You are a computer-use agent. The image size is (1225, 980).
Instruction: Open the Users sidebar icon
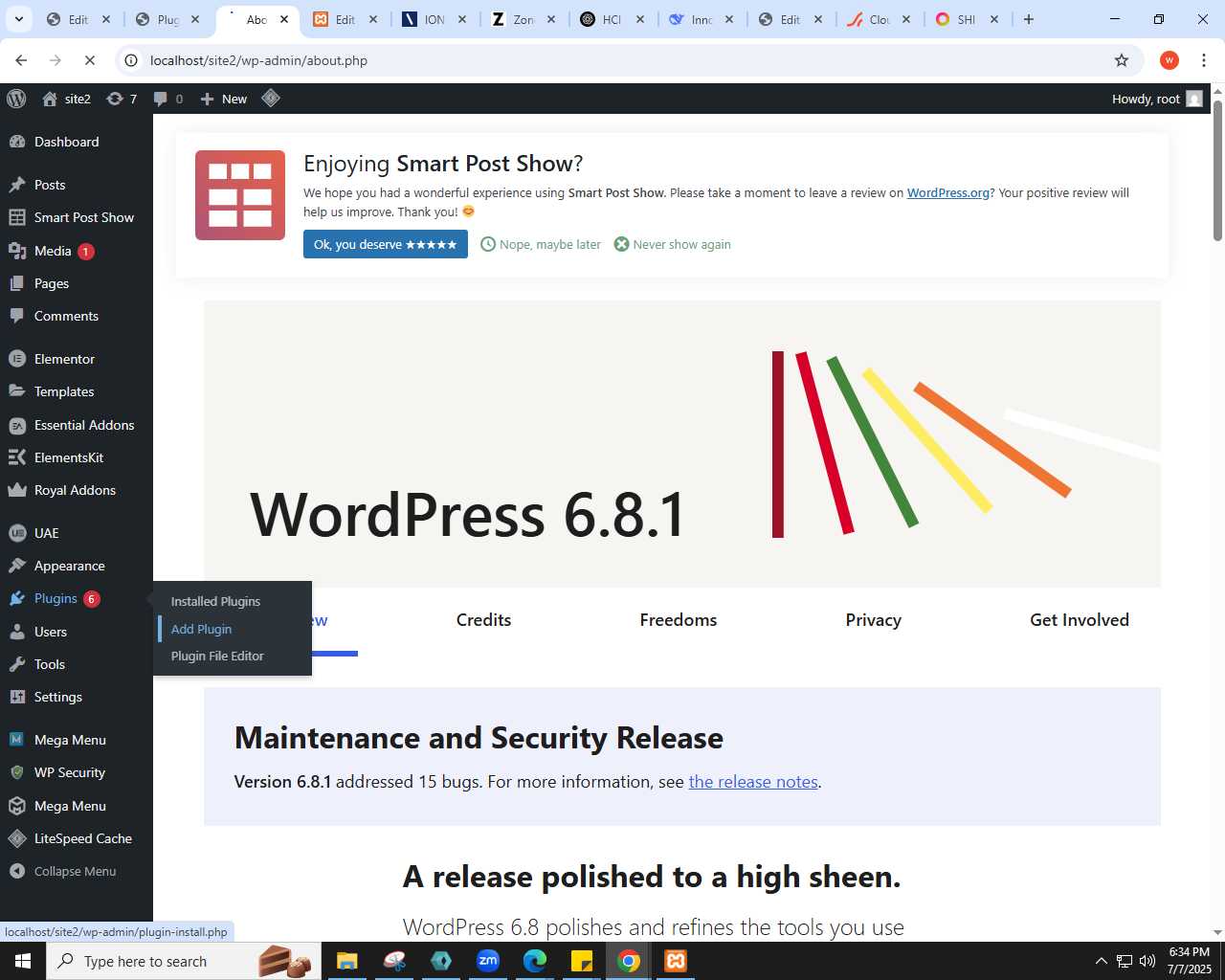point(17,632)
